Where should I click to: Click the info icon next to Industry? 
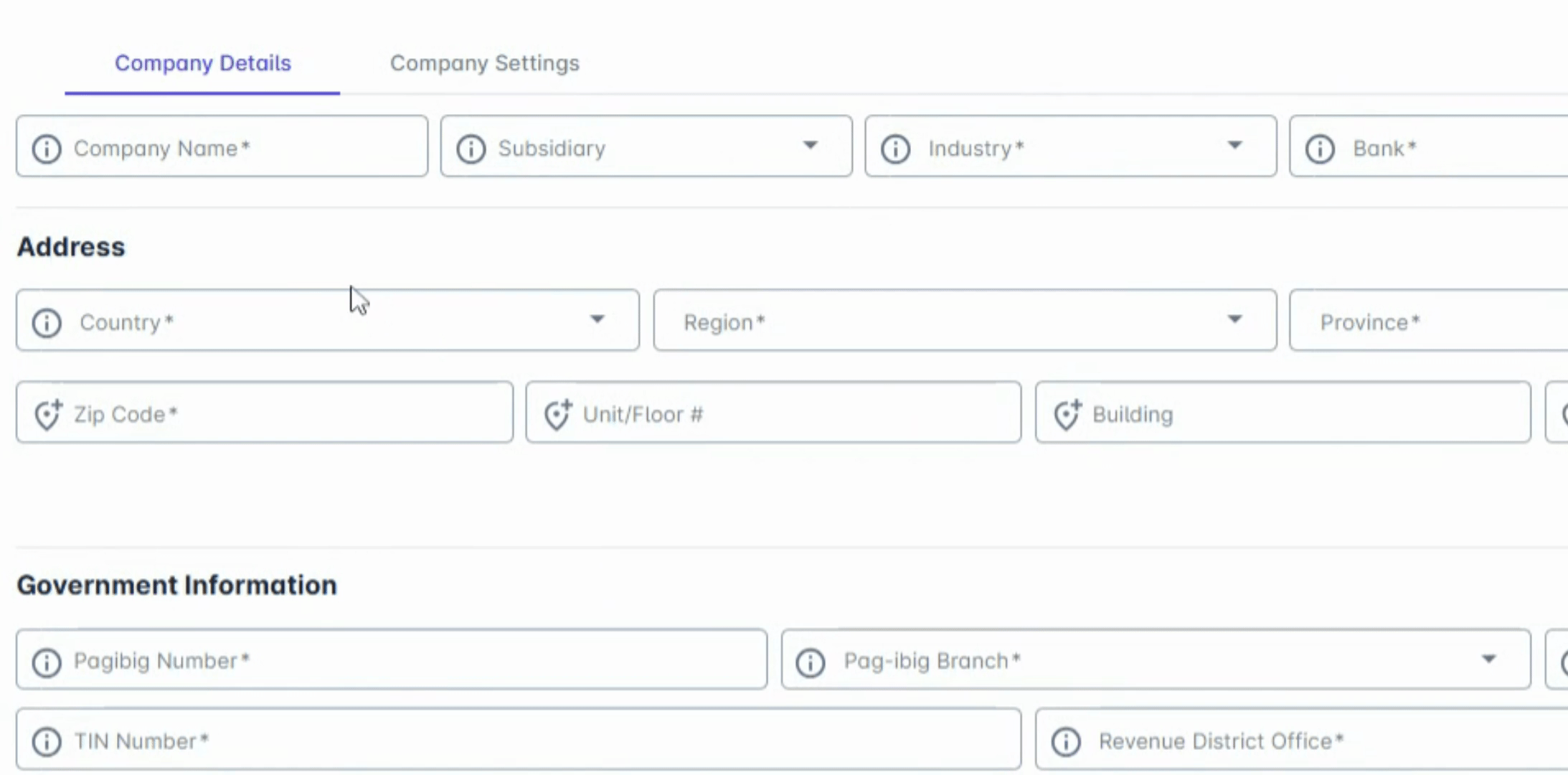[896, 149]
